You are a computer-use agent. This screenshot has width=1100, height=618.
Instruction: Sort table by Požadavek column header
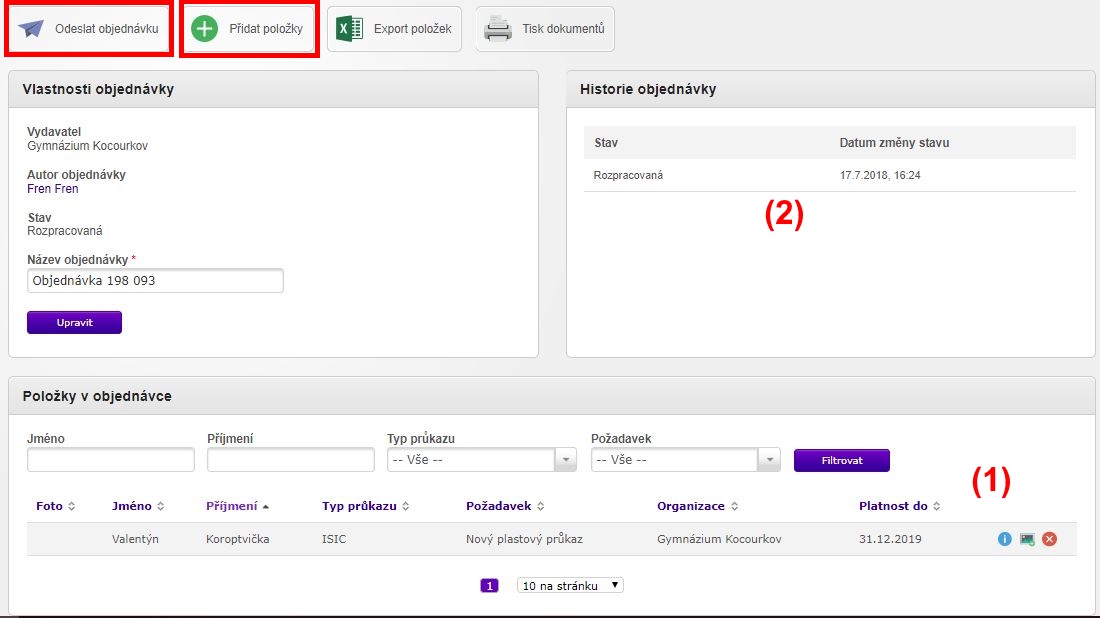click(x=505, y=506)
